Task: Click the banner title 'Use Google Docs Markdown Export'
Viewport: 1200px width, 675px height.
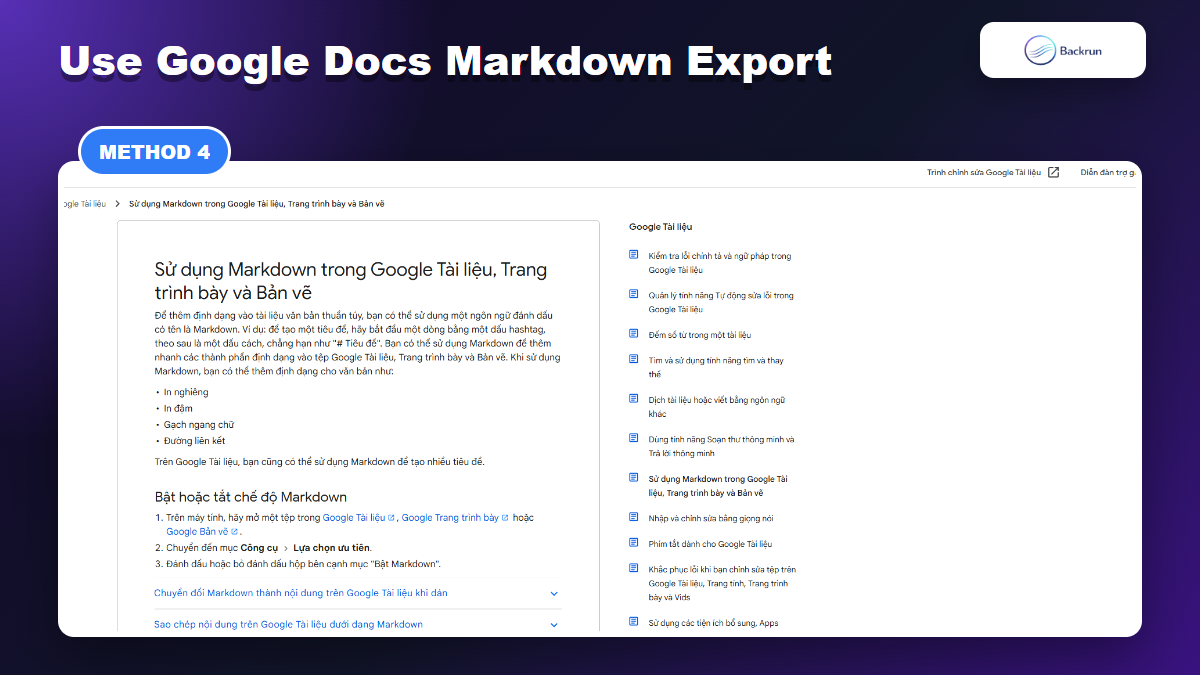Action: tap(445, 62)
